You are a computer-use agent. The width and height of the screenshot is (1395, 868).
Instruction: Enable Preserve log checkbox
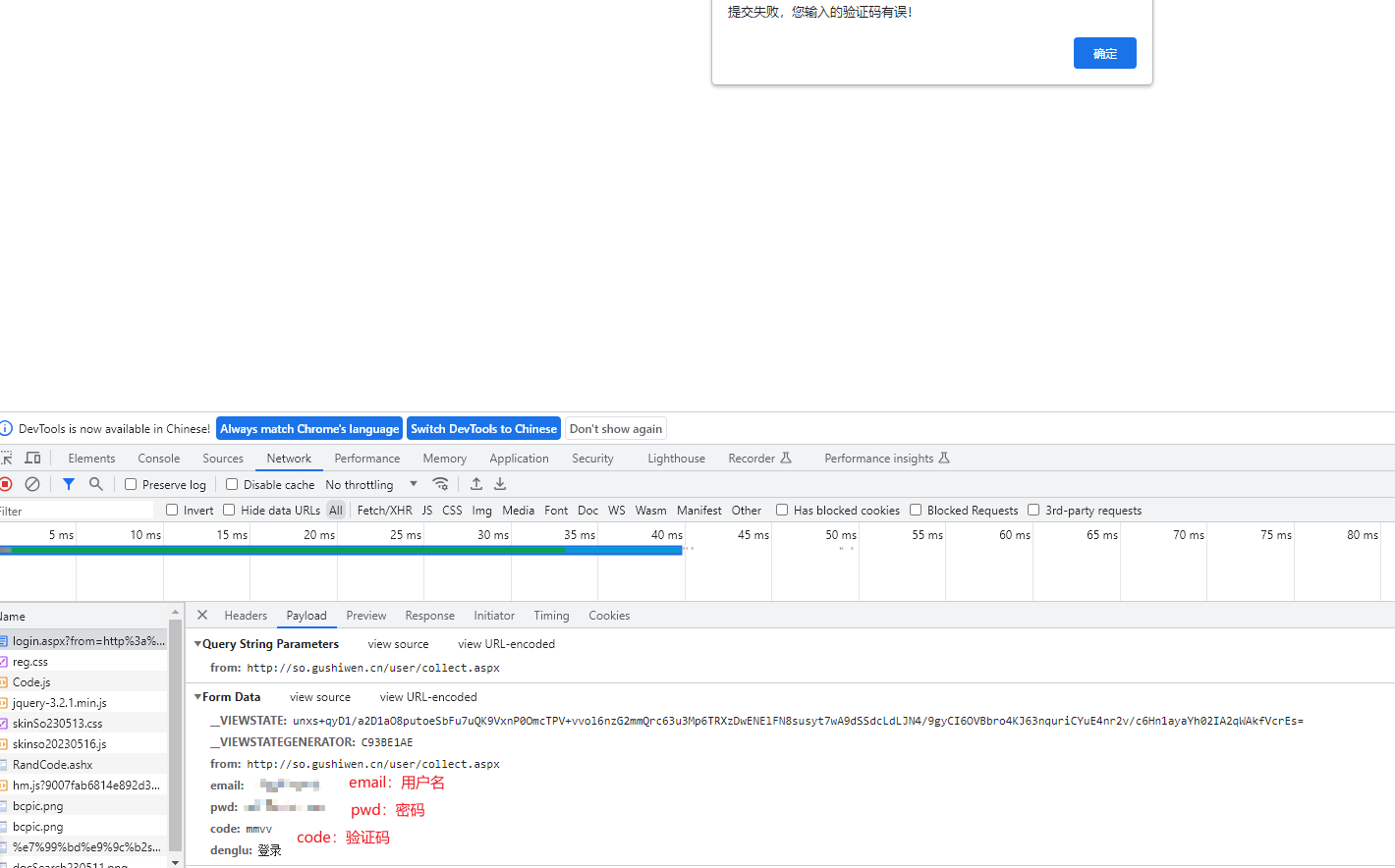click(x=131, y=484)
